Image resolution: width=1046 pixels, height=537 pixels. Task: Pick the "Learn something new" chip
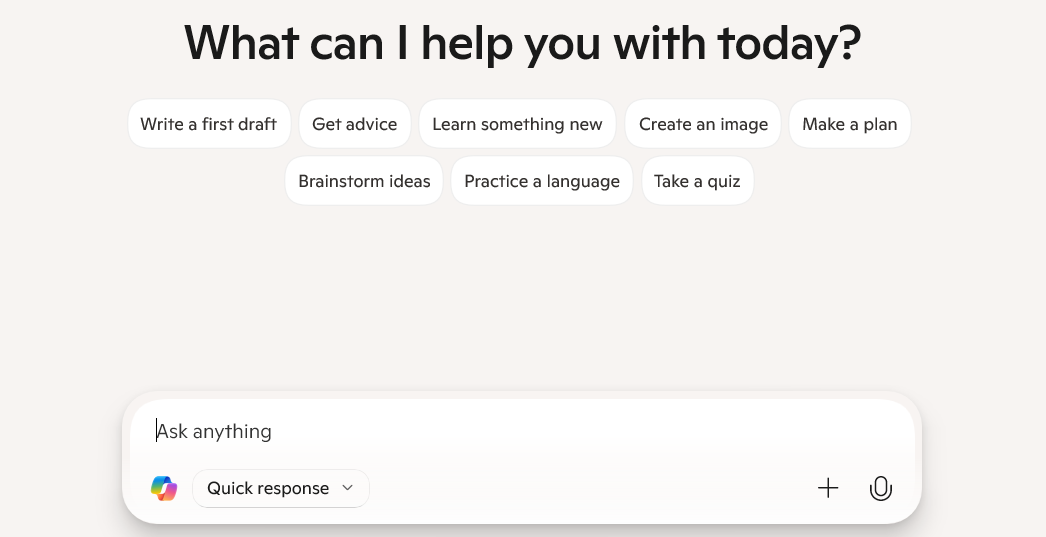pyautogui.click(x=518, y=124)
